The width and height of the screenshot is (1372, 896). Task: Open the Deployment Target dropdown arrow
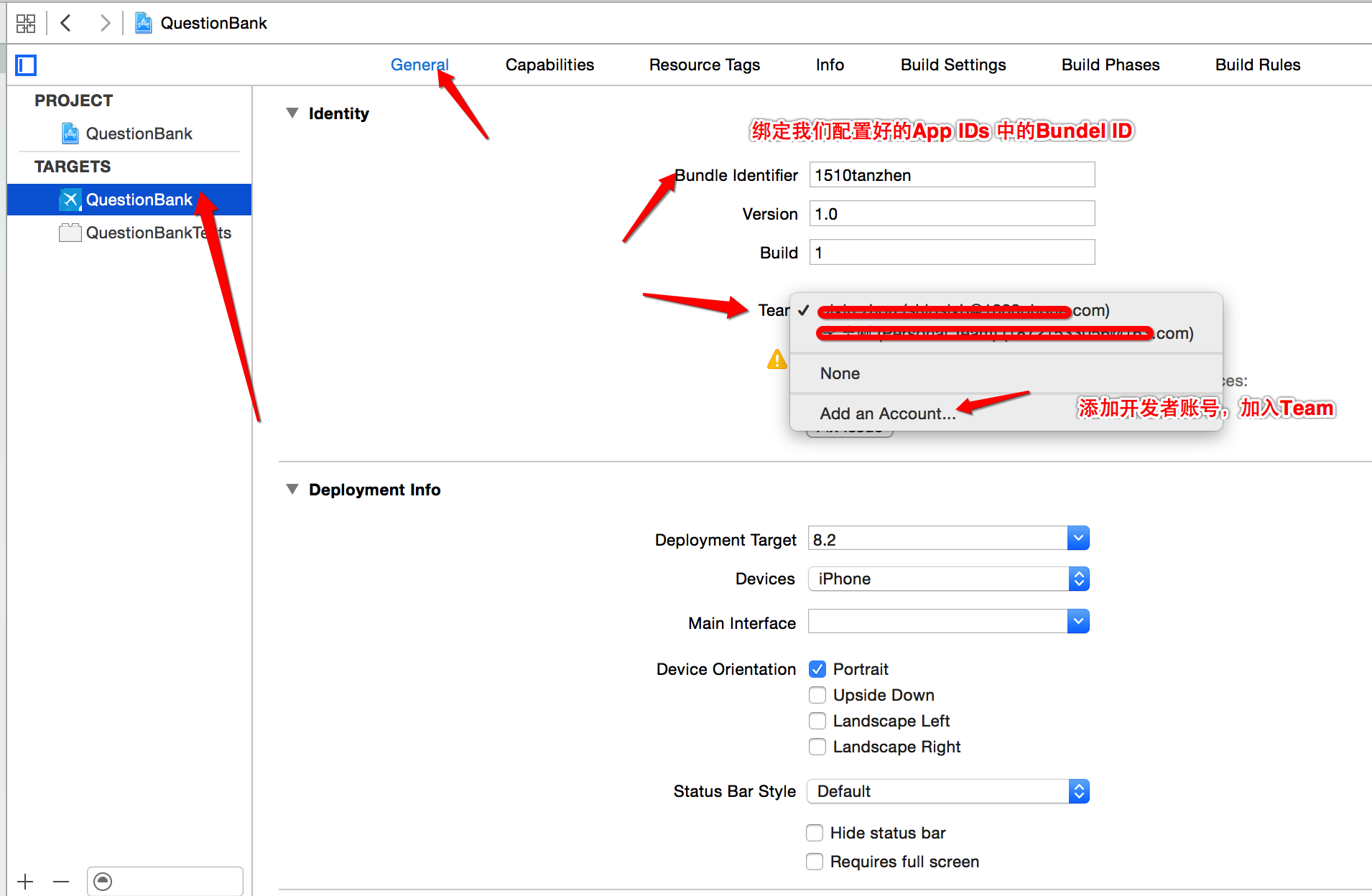point(1078,538)
